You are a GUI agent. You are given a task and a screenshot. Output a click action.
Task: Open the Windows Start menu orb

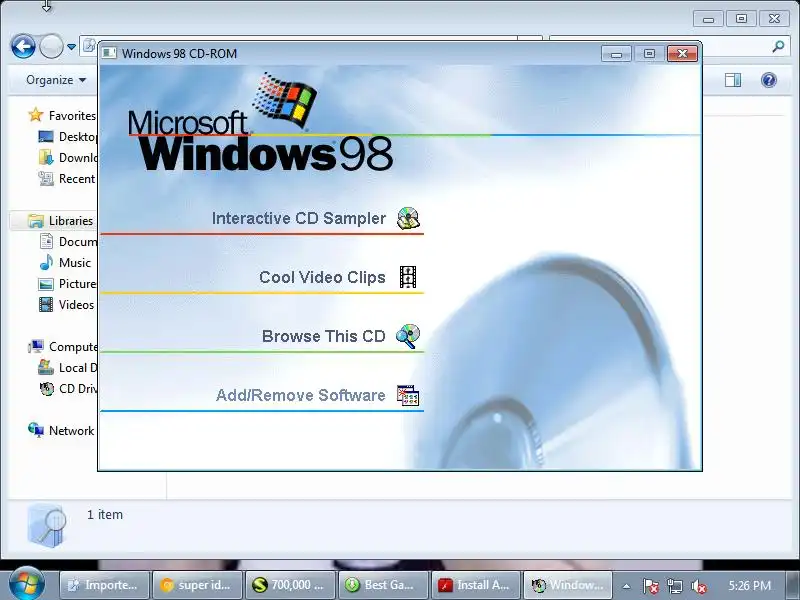point(27,584)
